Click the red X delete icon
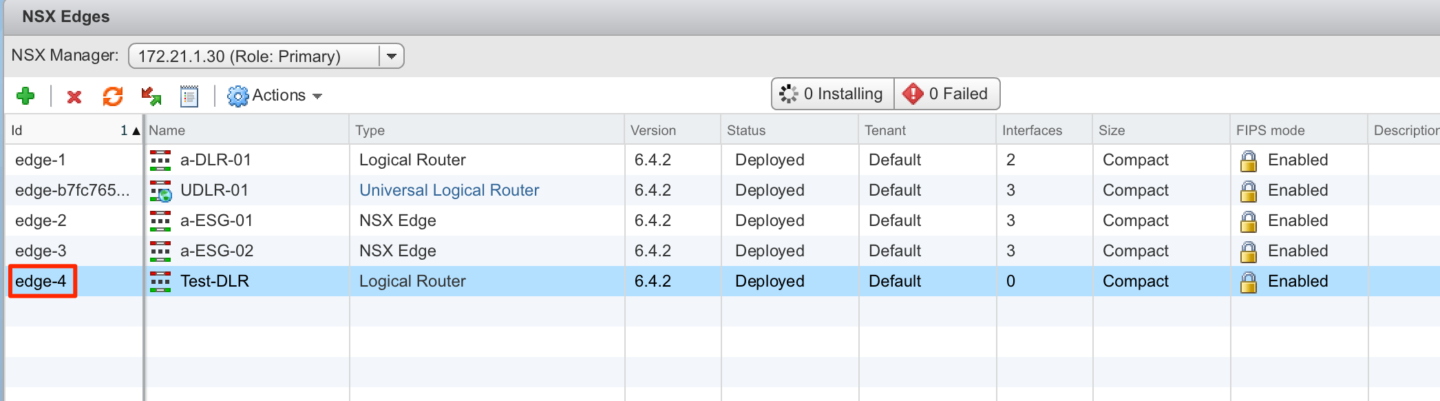The image size is (1440, 401). pos(74,96)
